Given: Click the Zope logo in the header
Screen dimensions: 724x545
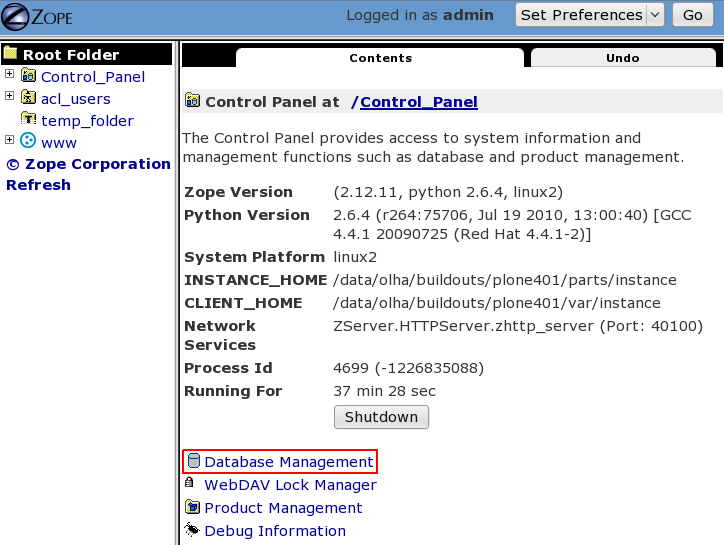Looking at the screenshot, I should click(37, 17).
